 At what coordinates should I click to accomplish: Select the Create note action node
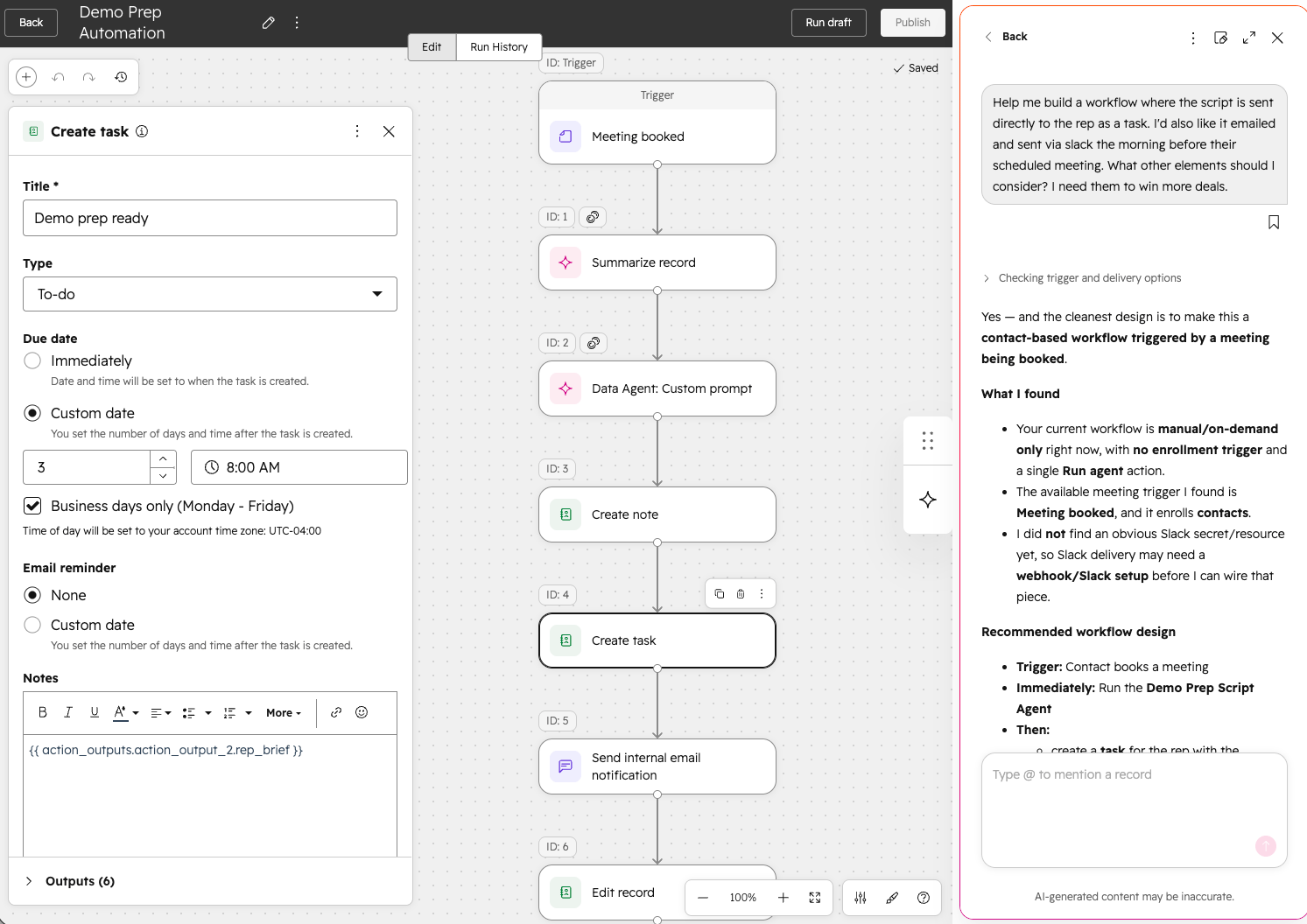[657, 514]
